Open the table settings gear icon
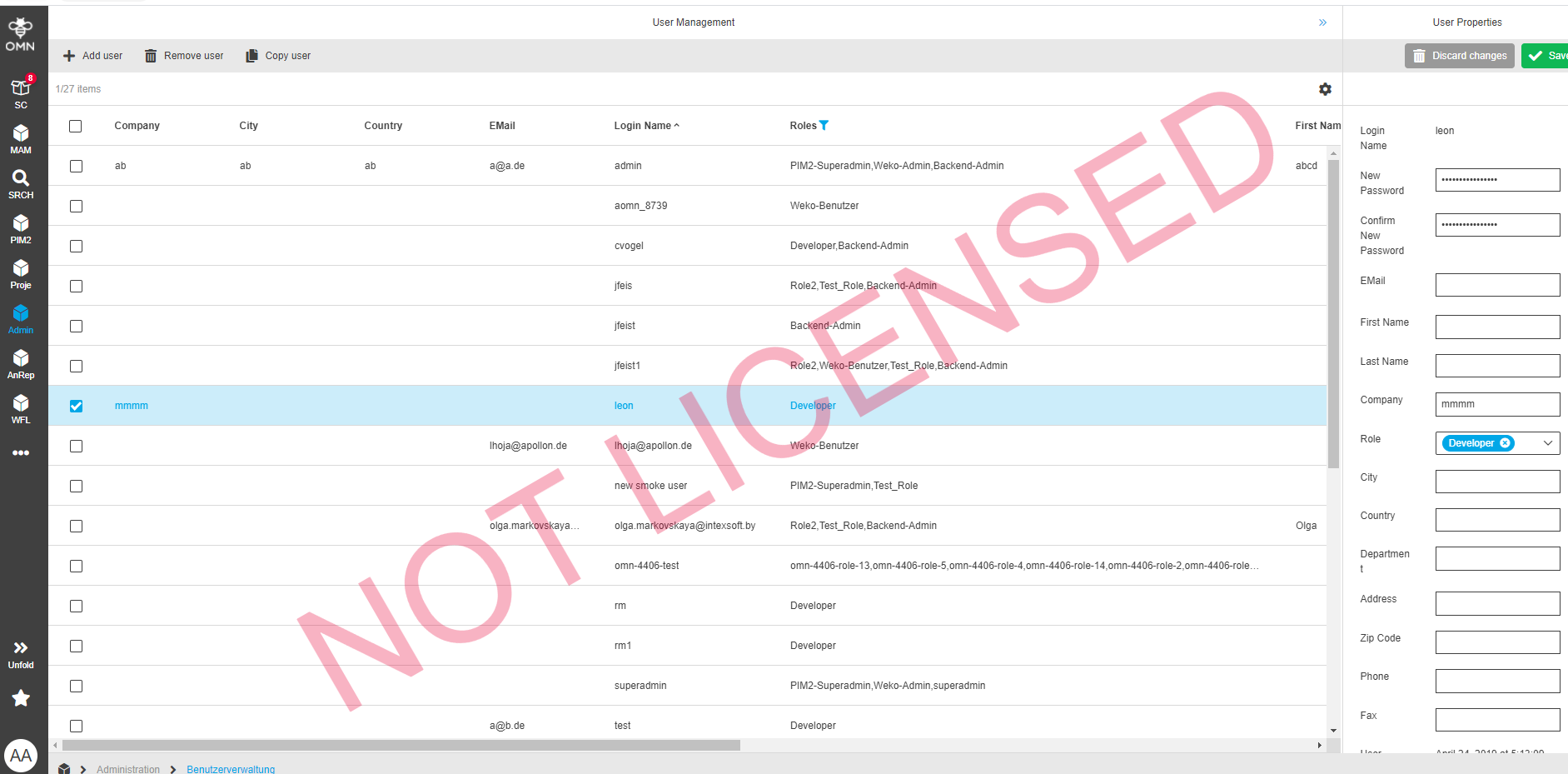This screenshot has height=774, width=1568. click(1325, 89)
